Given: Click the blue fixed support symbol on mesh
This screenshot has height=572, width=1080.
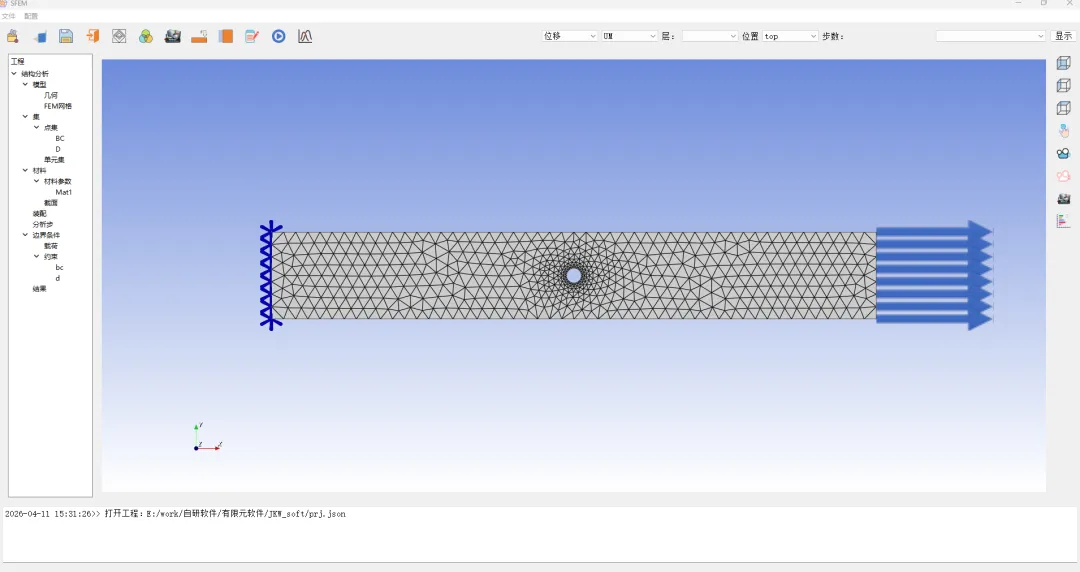Looking at the screenshot, I should tap(270, 276).
